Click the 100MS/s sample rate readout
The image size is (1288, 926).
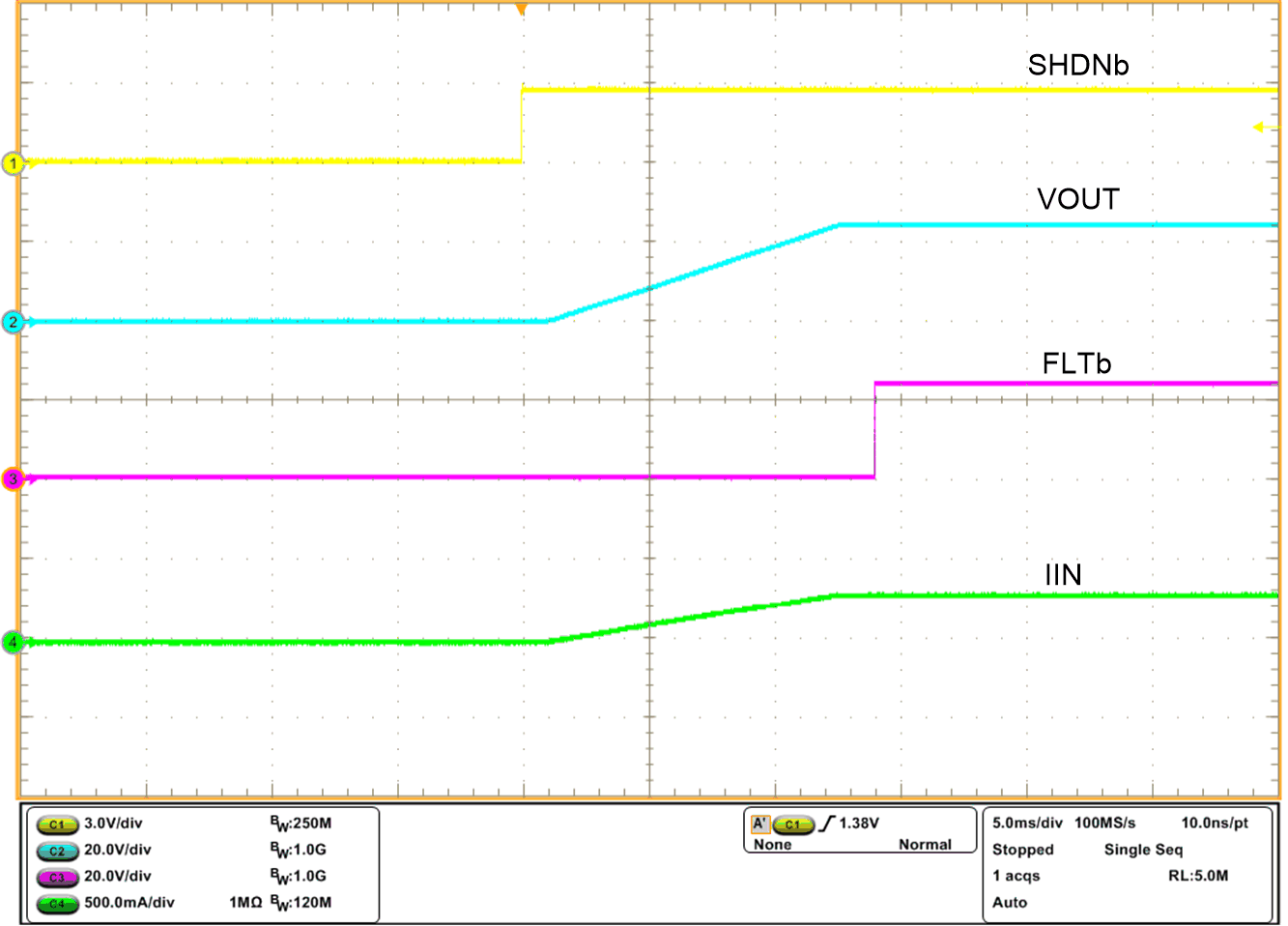pyautogui.click(x=1105, y=823)
